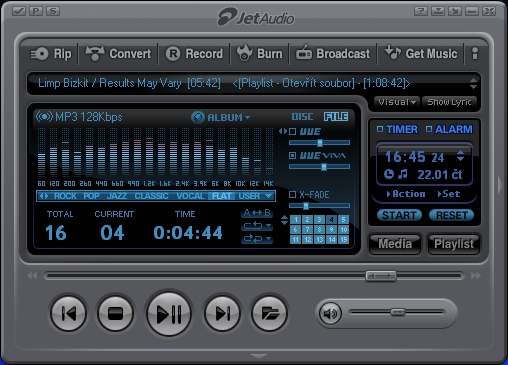This screenshot has height=365, width=508.
Task: Click the rewind double-arrow icon
Action: click(32, 276)
